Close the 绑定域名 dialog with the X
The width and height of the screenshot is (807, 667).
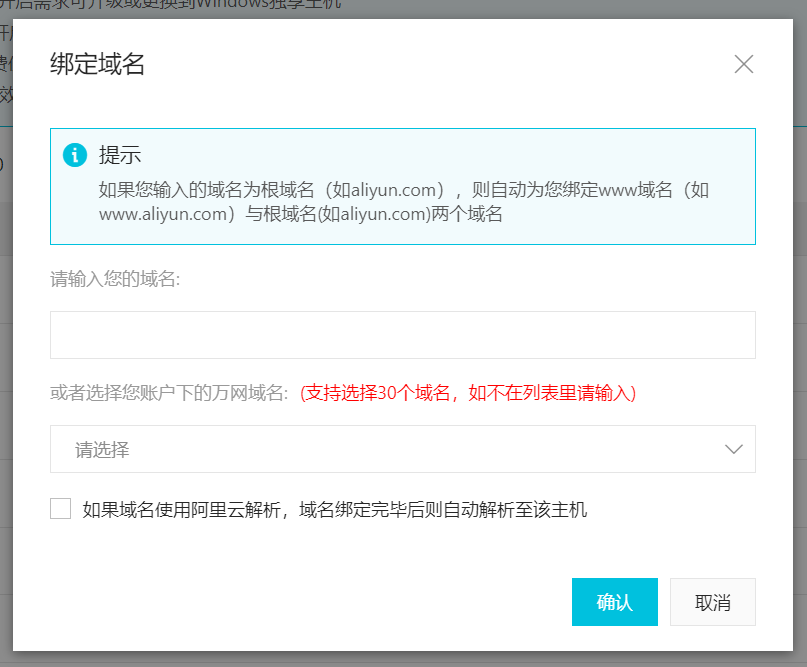743,65
